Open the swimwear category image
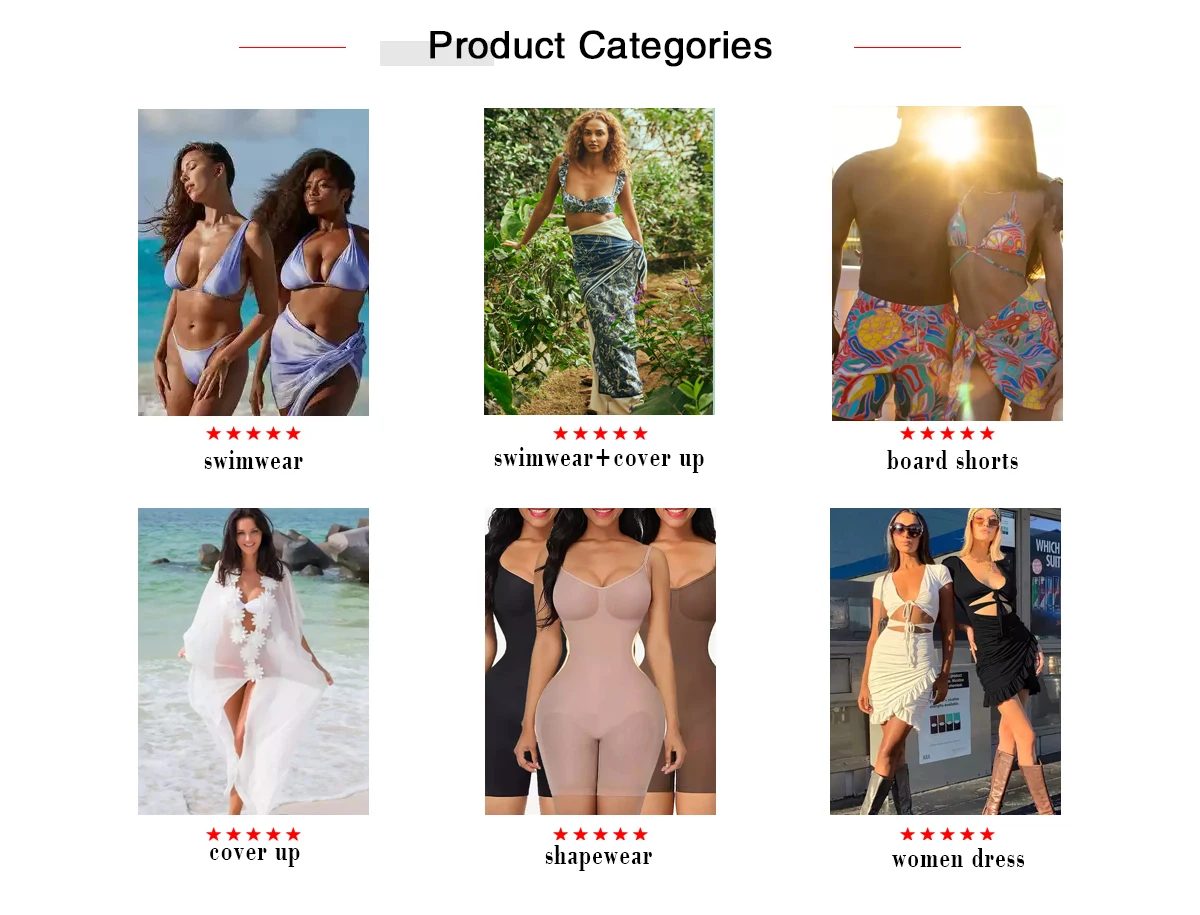Image resolution: width=1200 pixels, height=915 pixels. (x=253, y=262)
